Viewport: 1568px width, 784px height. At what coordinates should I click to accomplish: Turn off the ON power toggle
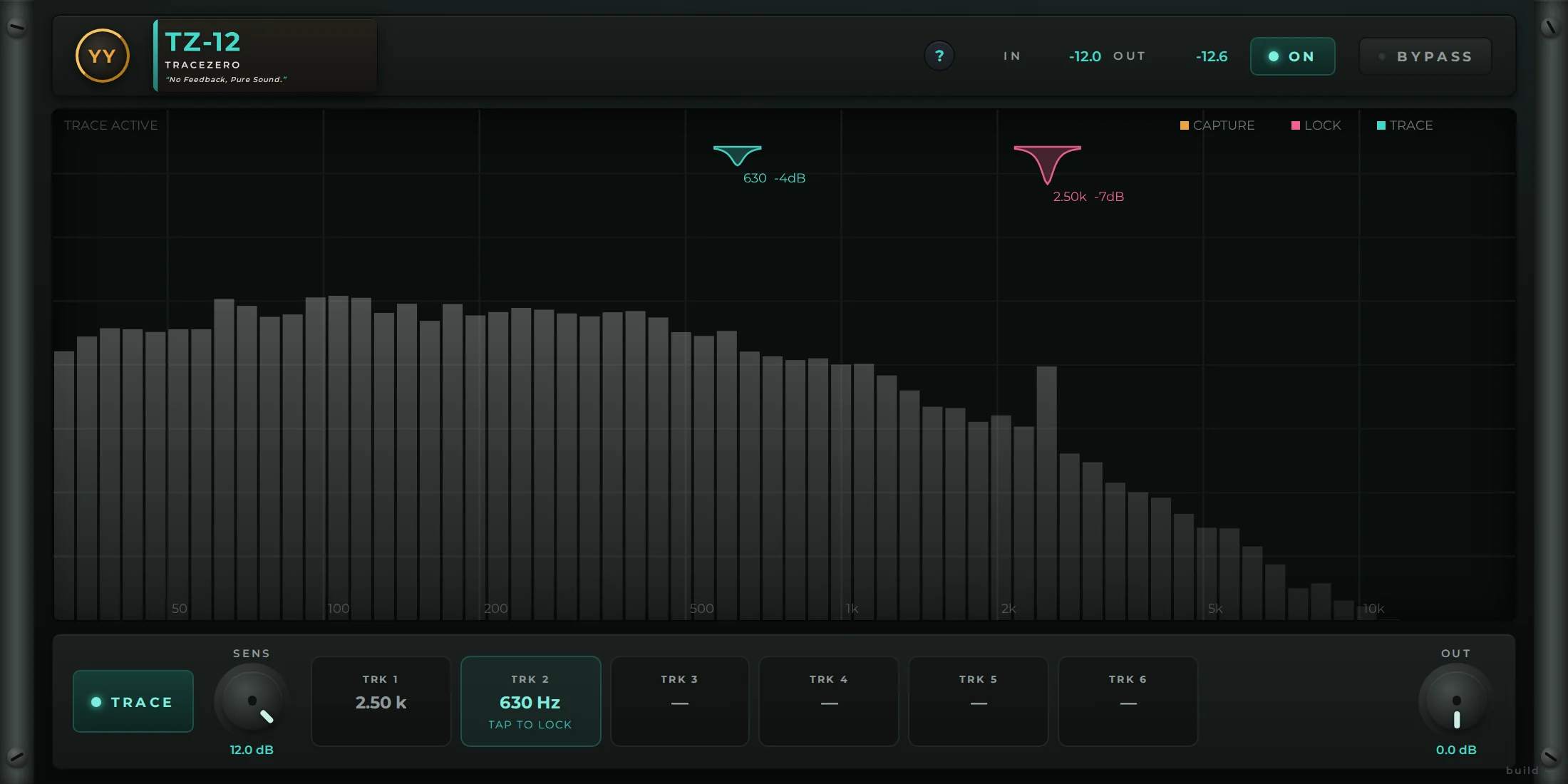1292,56
